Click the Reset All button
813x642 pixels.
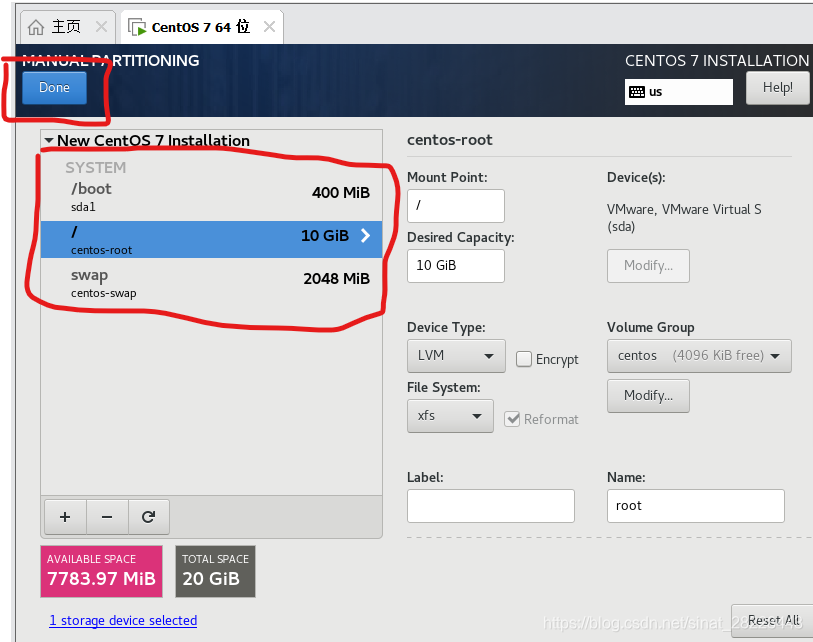[773, 620]
